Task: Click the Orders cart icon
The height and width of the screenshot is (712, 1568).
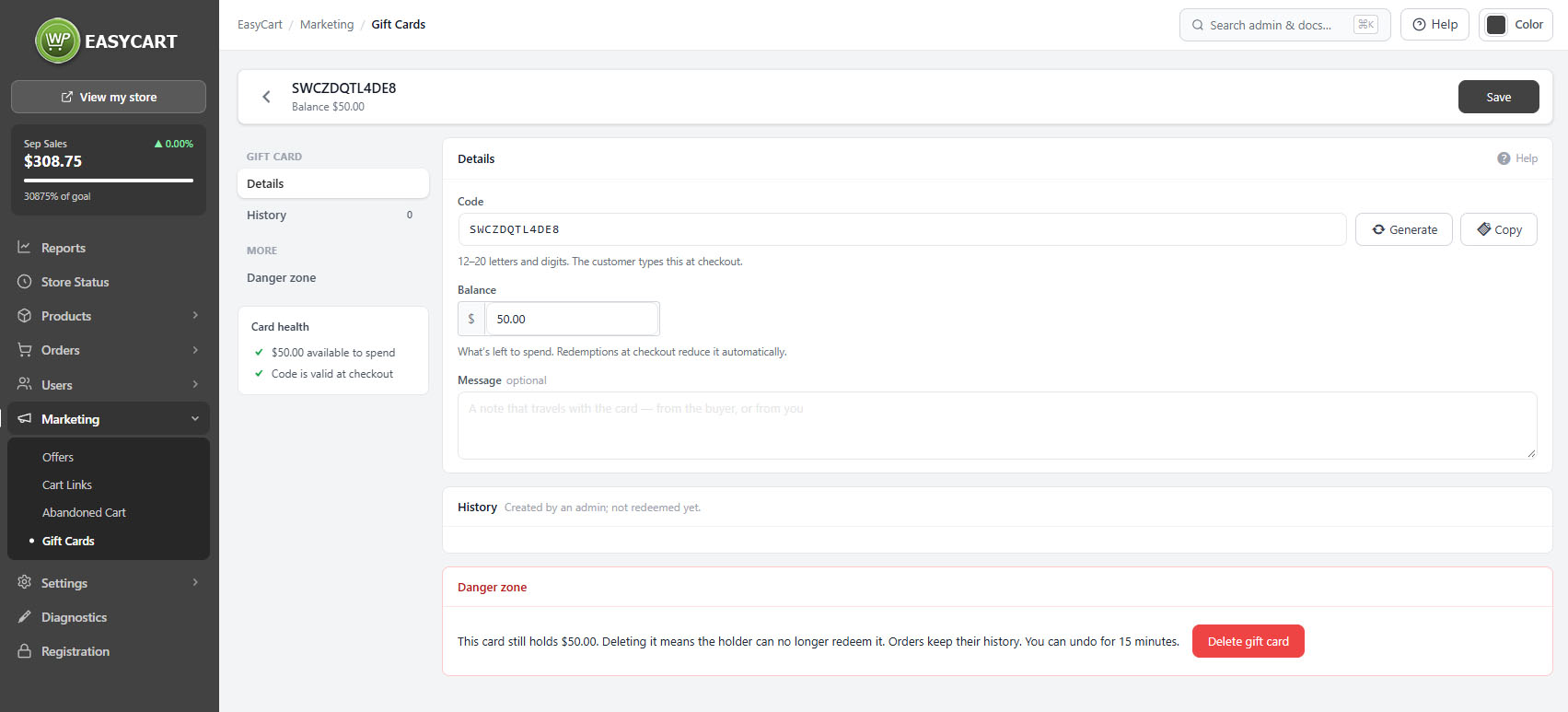Action: pos(25,350)
